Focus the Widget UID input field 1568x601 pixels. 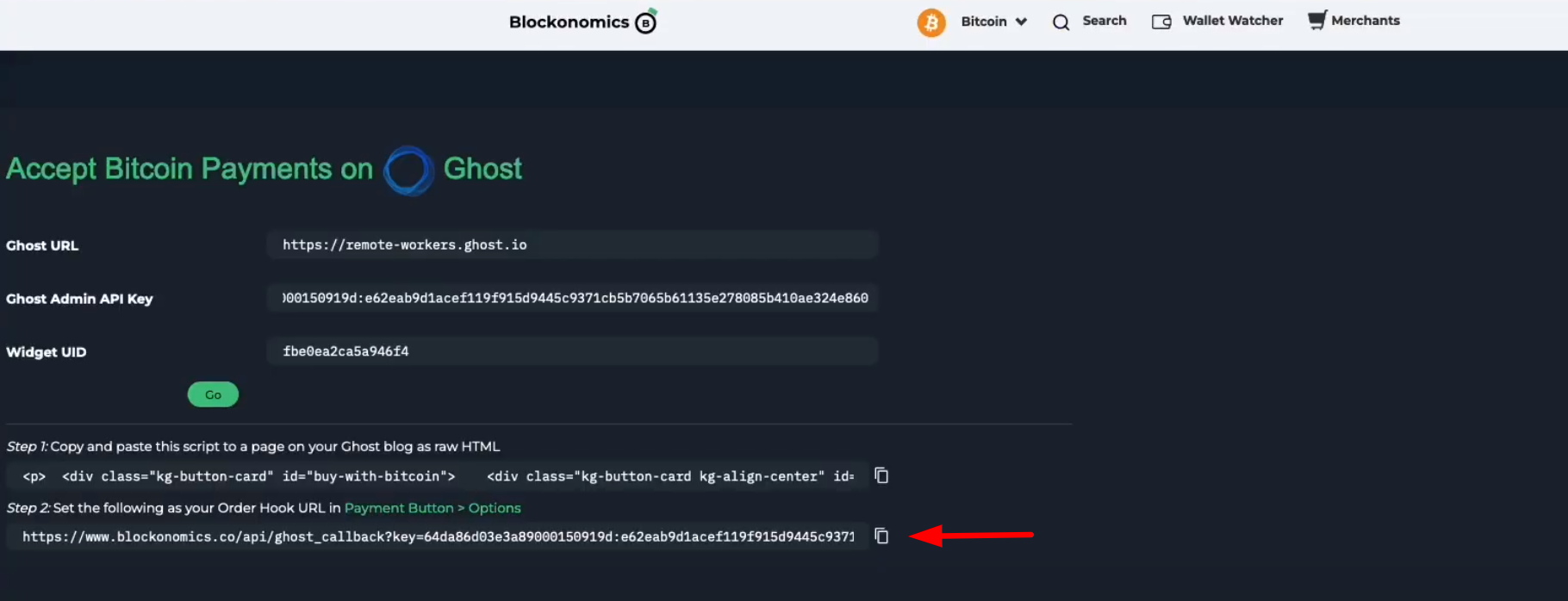[572, 351]
